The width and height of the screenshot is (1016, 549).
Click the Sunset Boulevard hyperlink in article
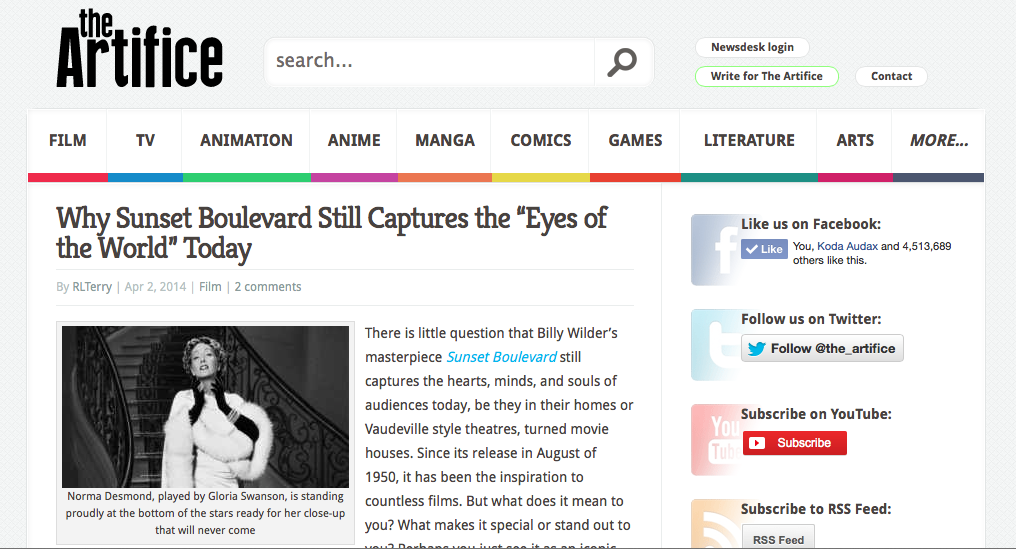pos(501,357)
